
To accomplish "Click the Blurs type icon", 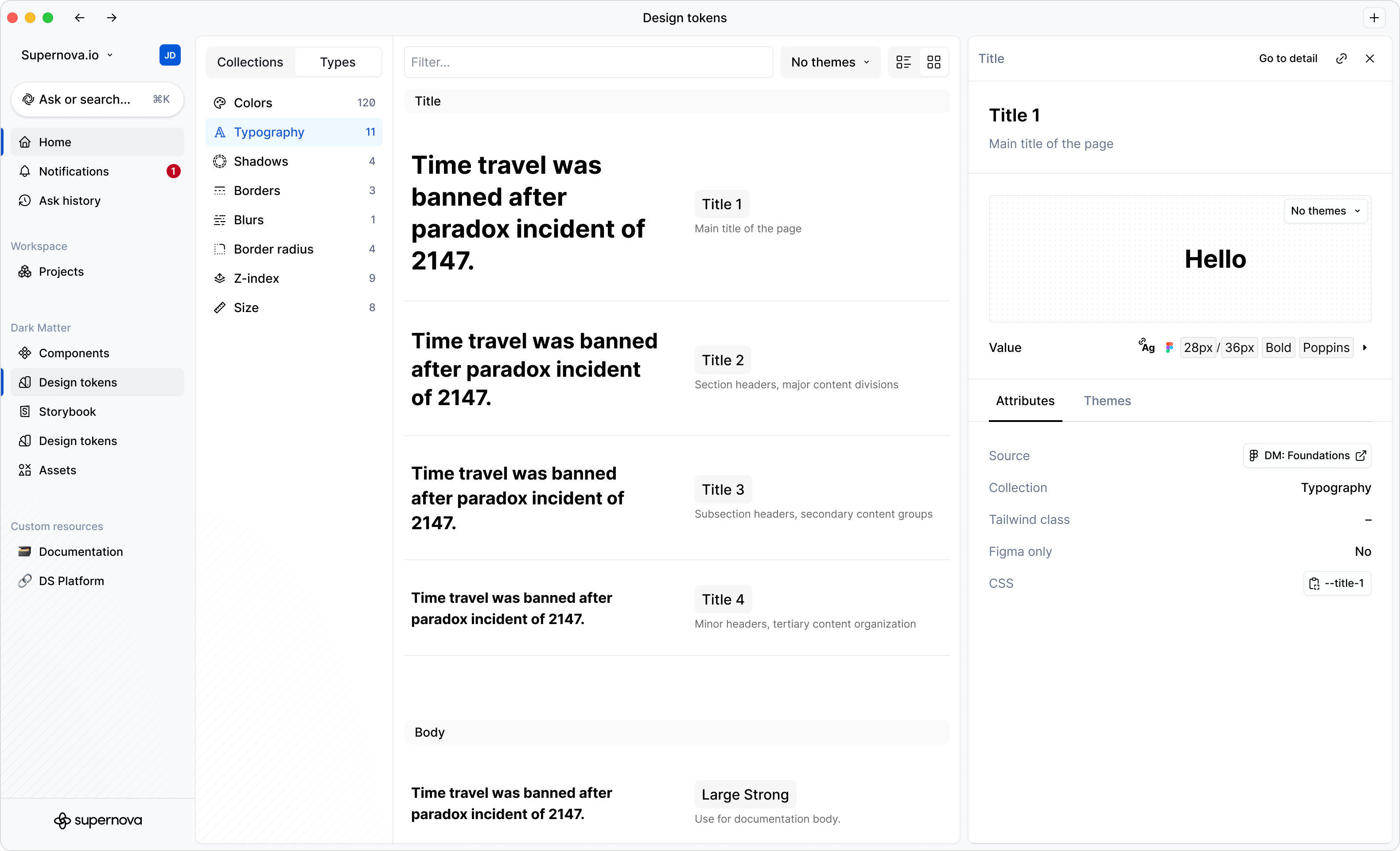I will tap(220, 220).
